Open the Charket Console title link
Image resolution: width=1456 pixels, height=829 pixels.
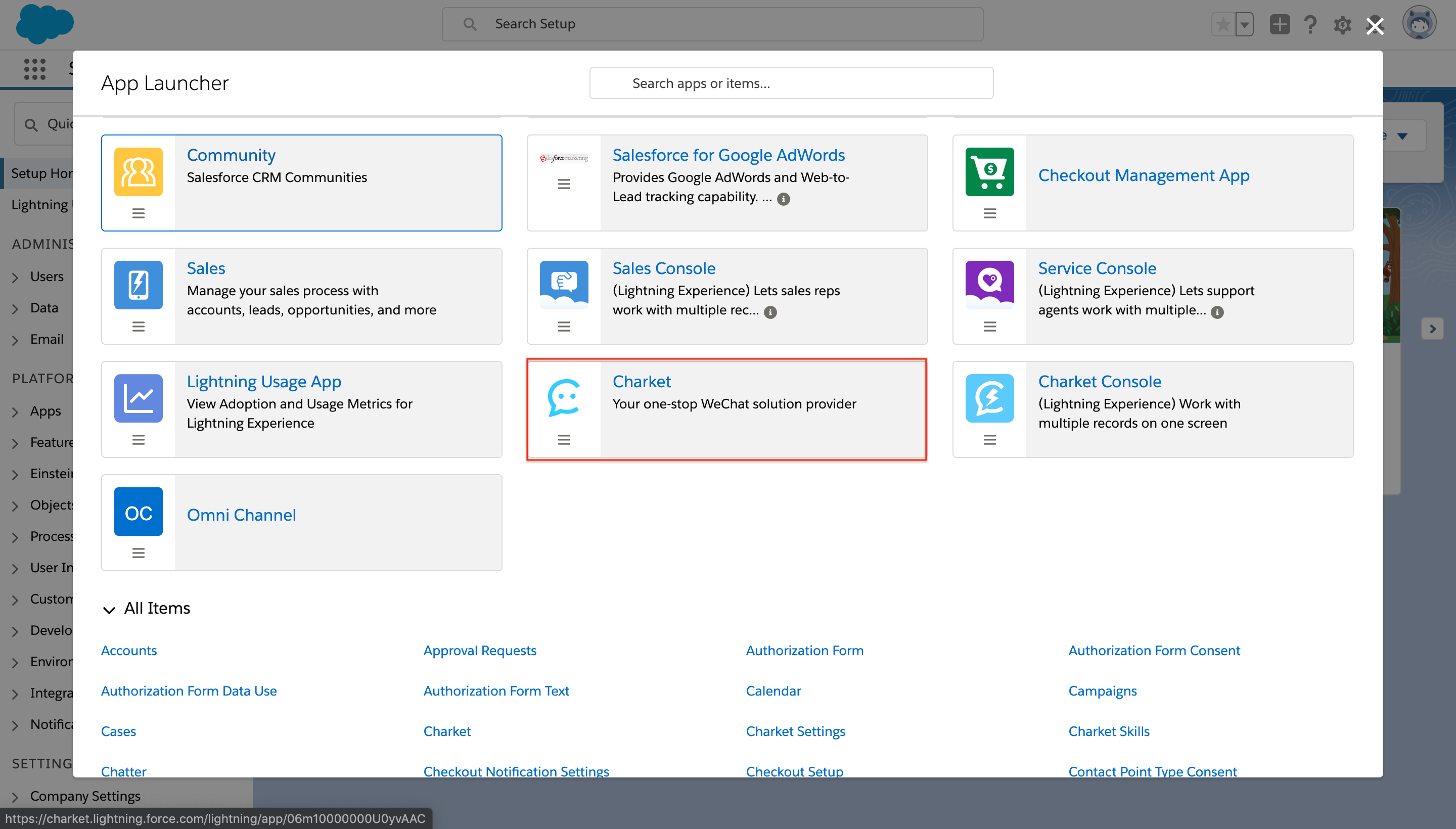click(x=1099, y=382)
